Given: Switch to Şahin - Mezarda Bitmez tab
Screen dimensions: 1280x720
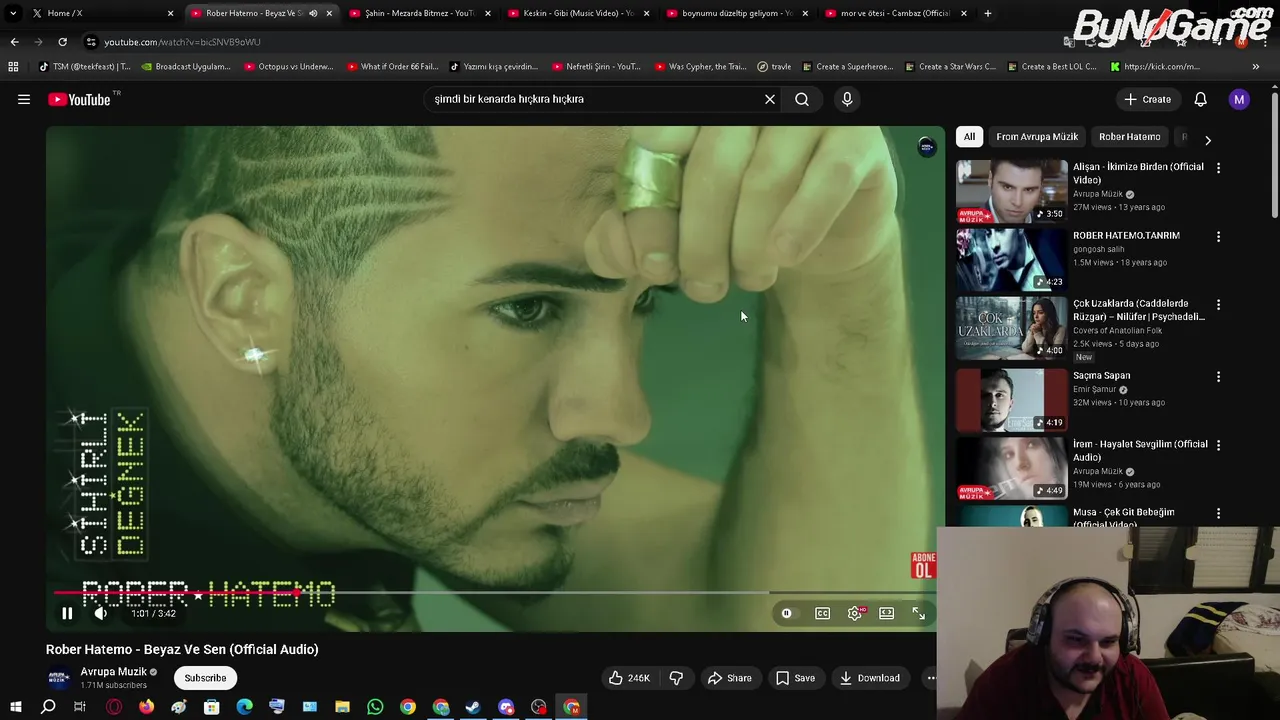Looking at the screenshot, I should tap(418, 13).
